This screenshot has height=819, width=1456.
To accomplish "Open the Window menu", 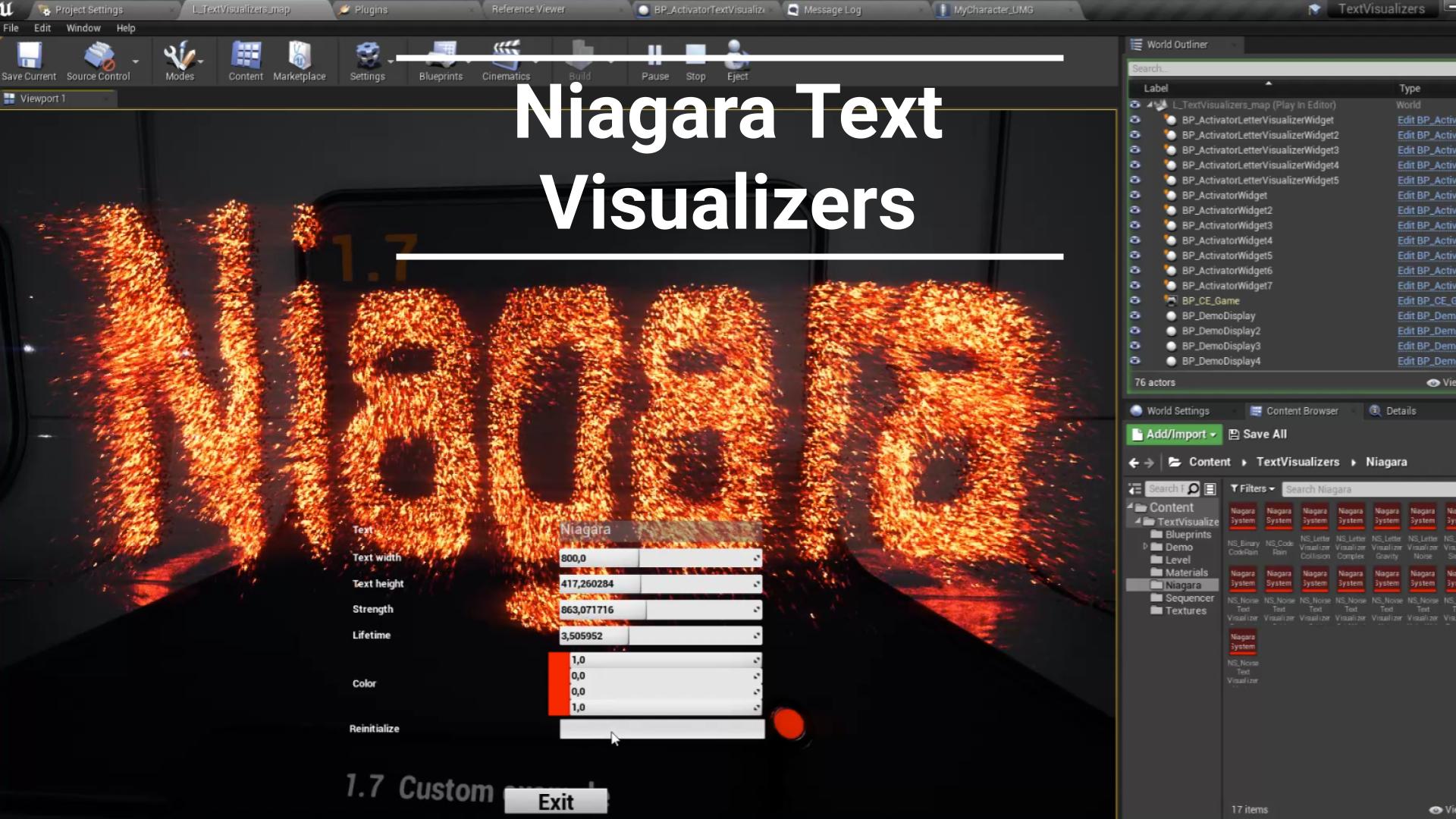I will tap(83, 28).
